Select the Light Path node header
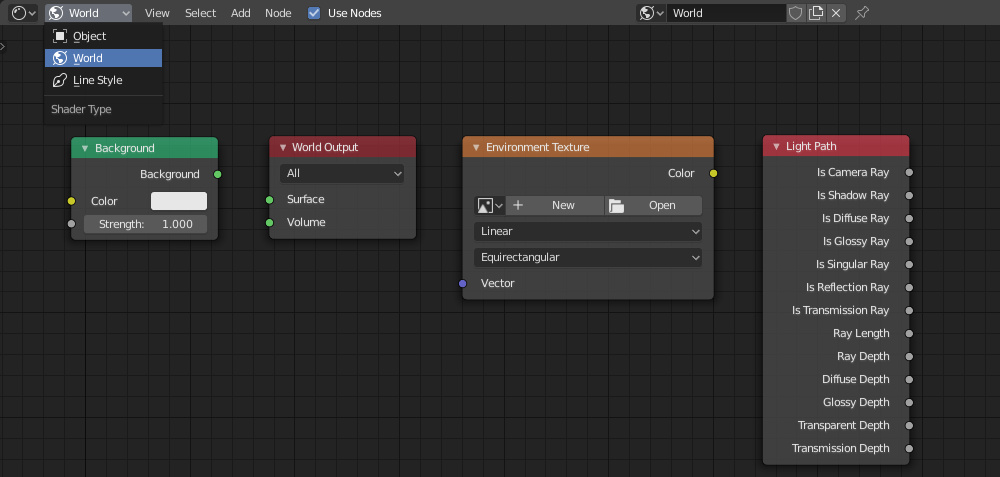 (x=836, y=146)
